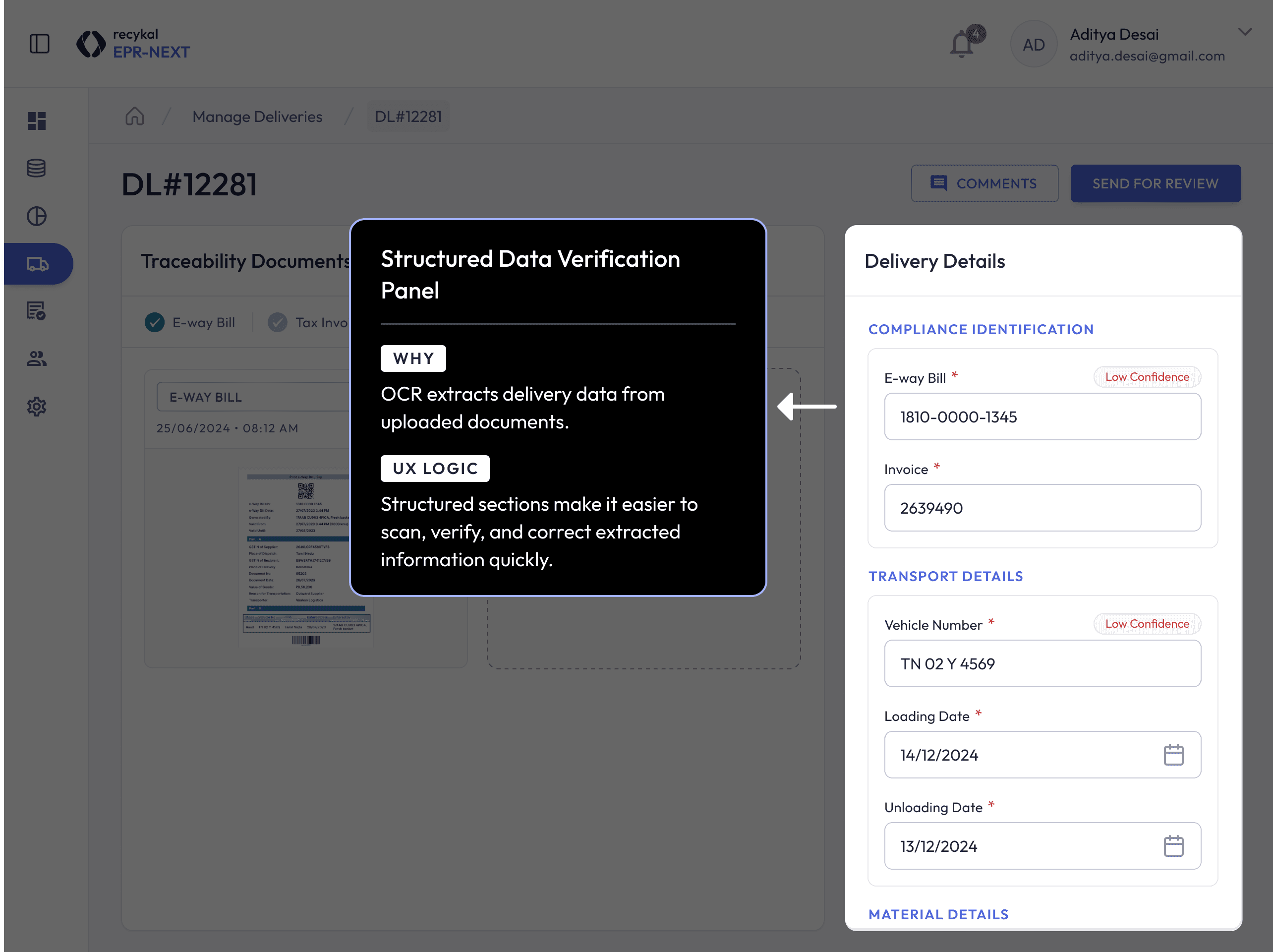Open the database stack icon in sidebar
This screenshot has width=1273, height=952.
click(36, 168)
